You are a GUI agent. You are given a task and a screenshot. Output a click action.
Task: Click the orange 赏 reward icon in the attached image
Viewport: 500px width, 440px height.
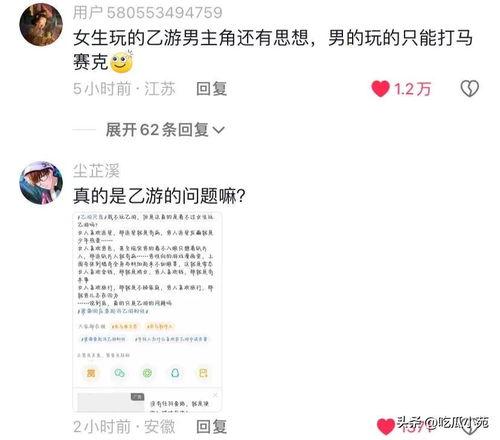click(91, 373)
